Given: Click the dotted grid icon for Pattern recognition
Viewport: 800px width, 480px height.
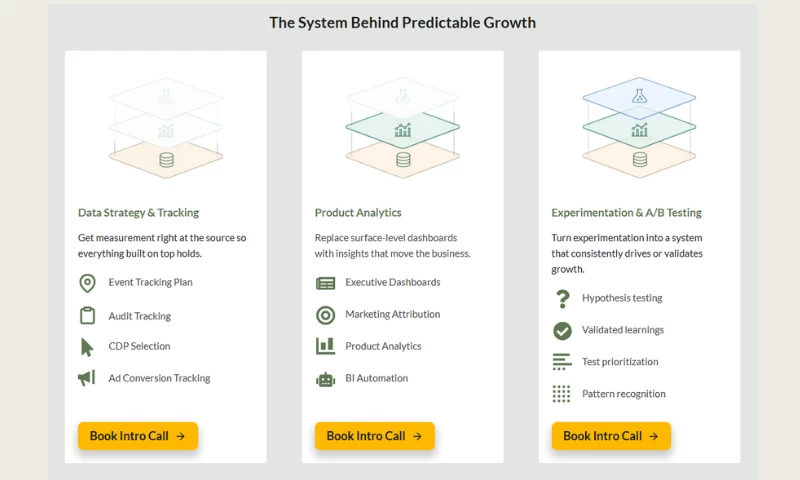Looking at the screenshot, I should click(x=561, y=394).
